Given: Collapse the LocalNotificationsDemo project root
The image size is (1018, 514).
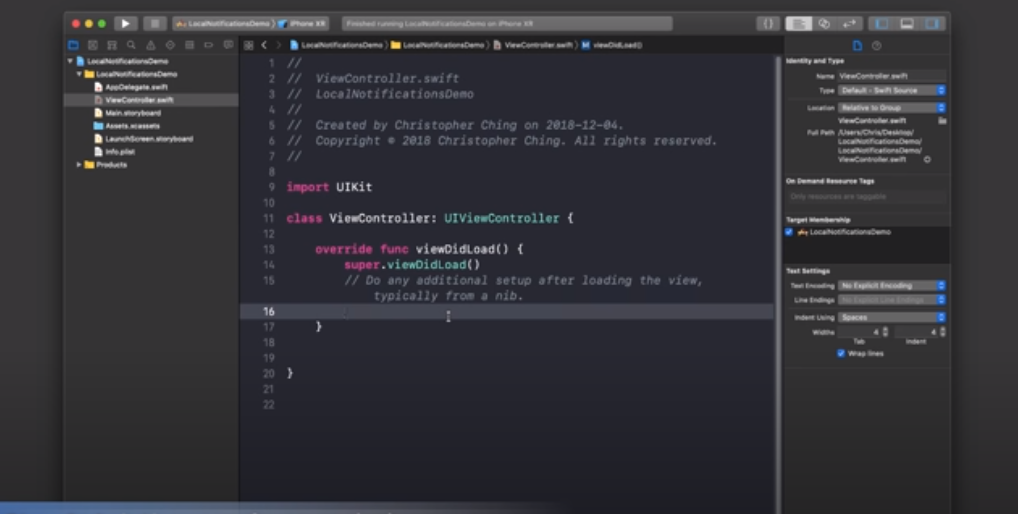Looking at the screenshot, I should [70, 61].
